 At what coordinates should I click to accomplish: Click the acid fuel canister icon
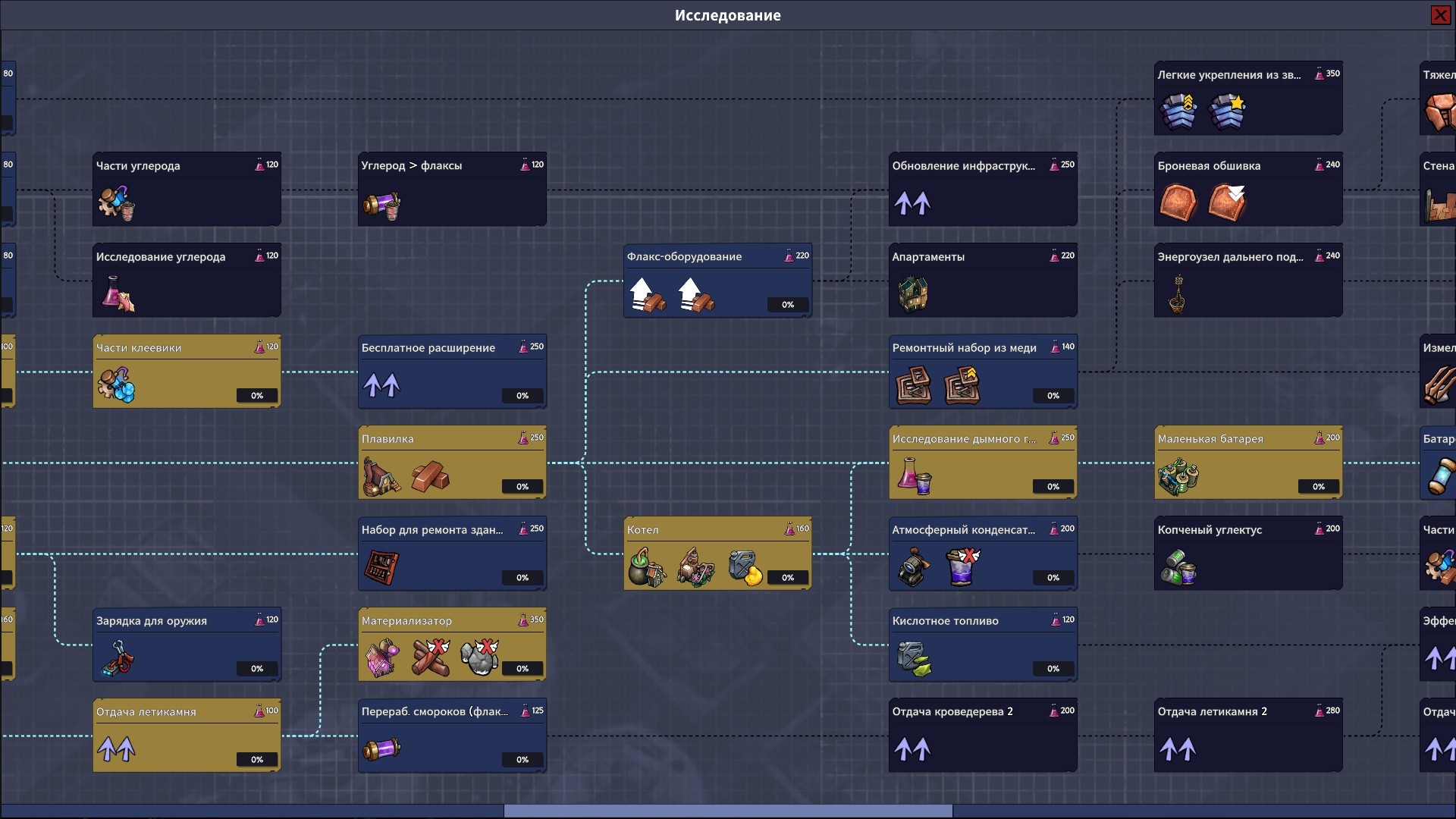913,658
